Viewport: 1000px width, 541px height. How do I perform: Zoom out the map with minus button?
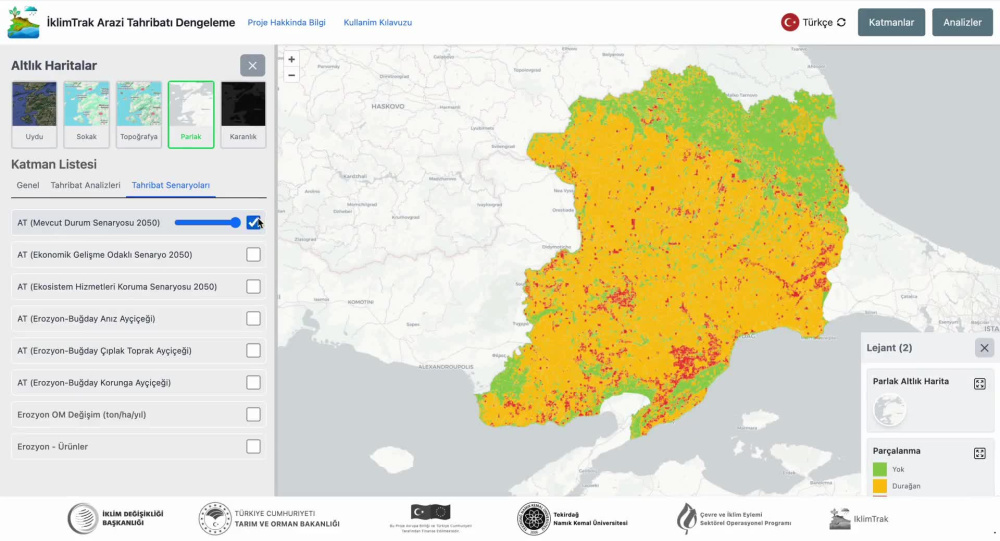[291, 75]
